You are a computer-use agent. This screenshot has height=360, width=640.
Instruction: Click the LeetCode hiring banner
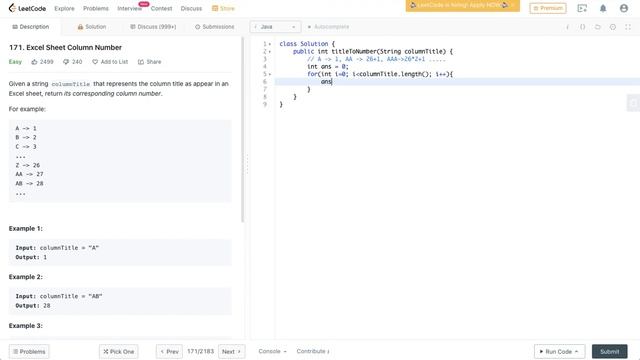462,6
